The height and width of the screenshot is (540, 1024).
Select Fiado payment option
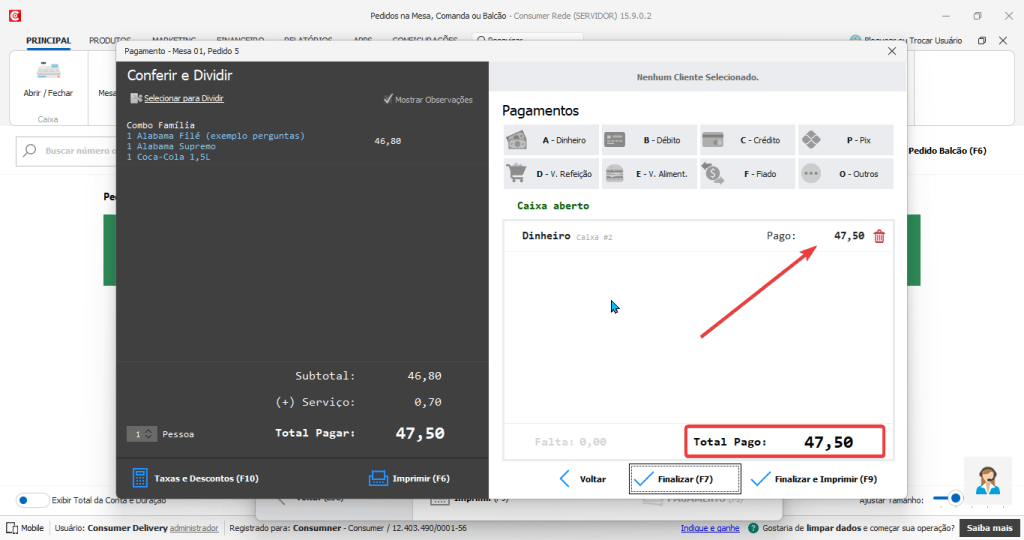pos(746,174)
